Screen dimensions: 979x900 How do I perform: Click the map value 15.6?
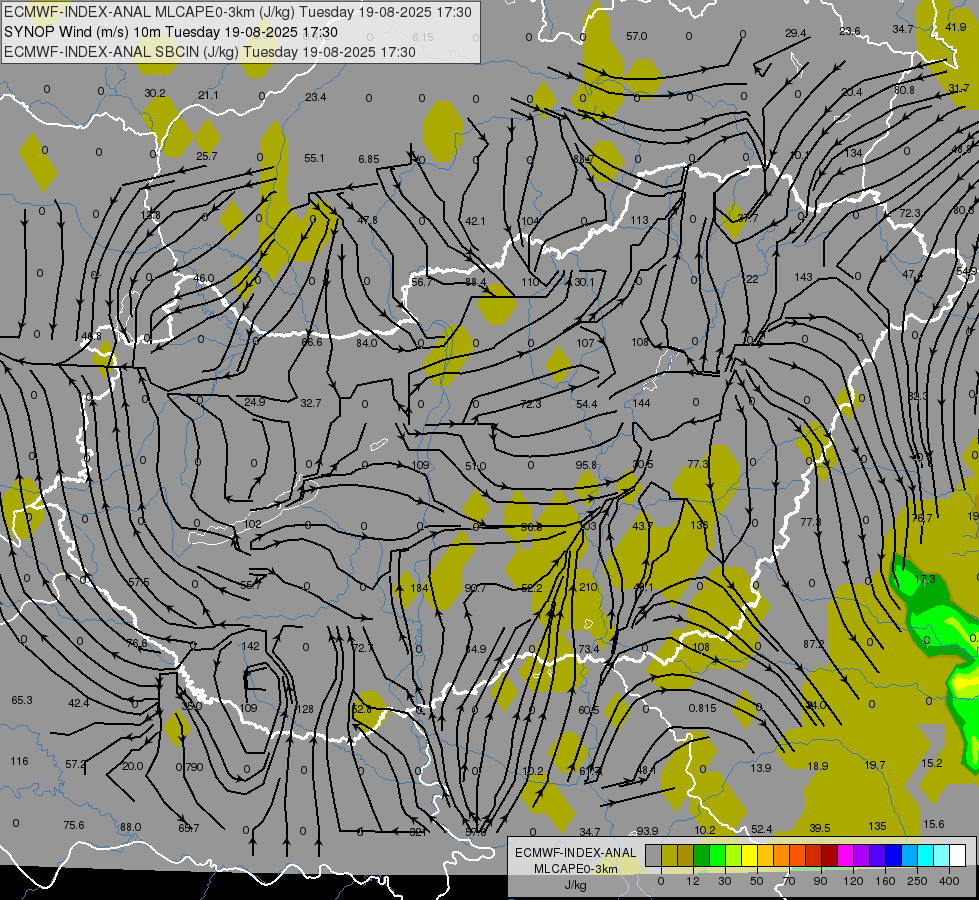tap(933, 824)
